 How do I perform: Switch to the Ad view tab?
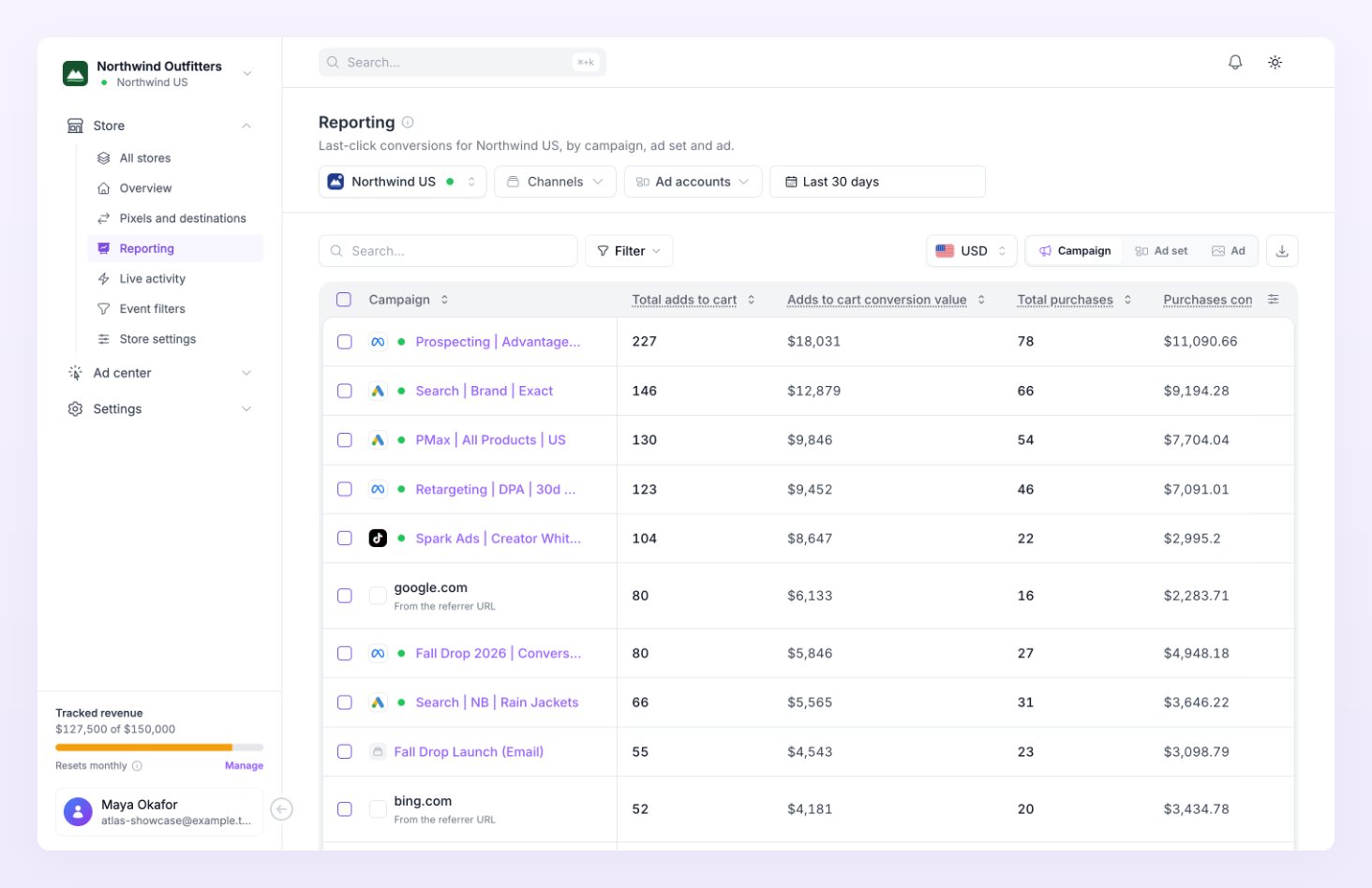[x=1229, y=251]
